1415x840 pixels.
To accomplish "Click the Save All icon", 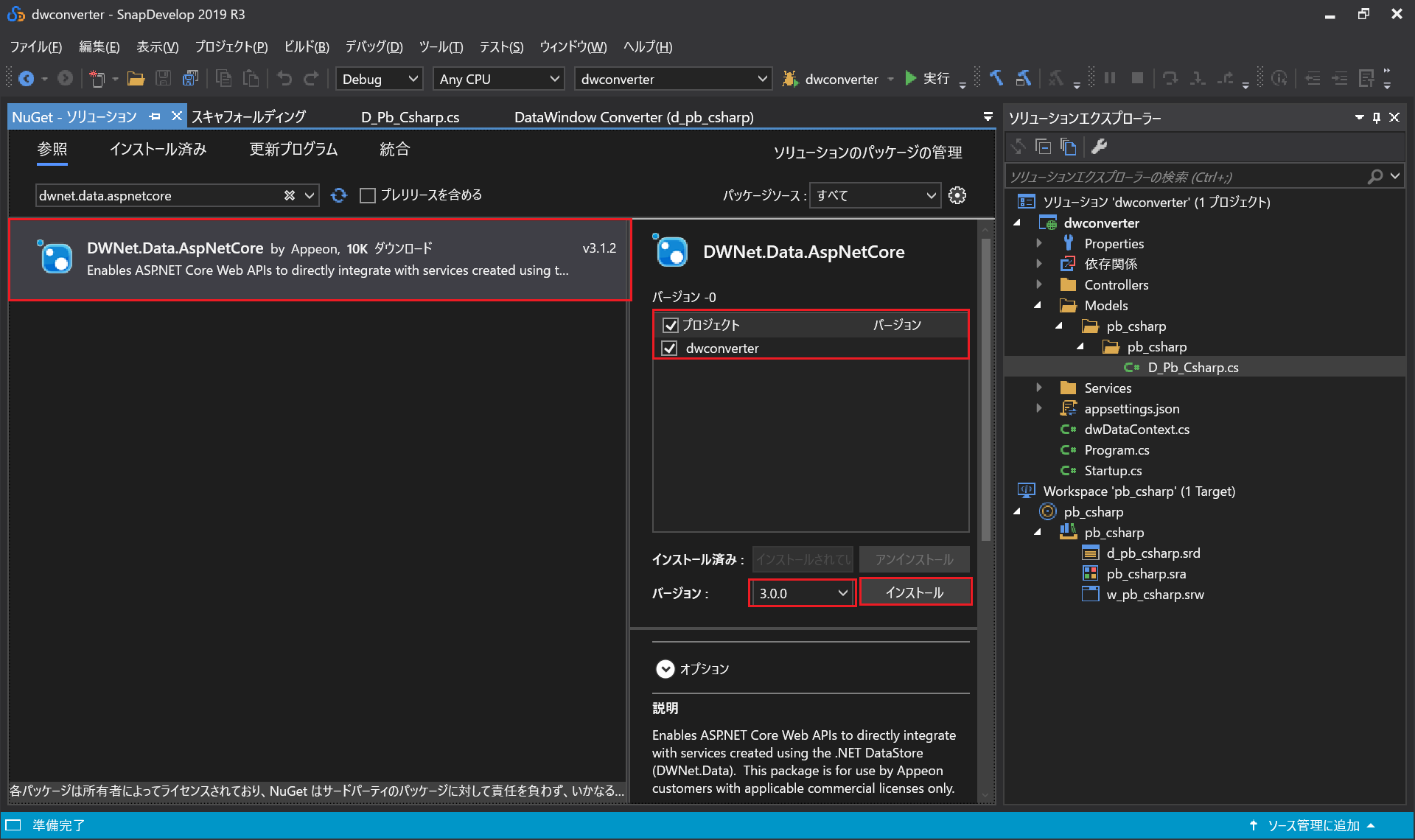I will click(x=191, y=78).
